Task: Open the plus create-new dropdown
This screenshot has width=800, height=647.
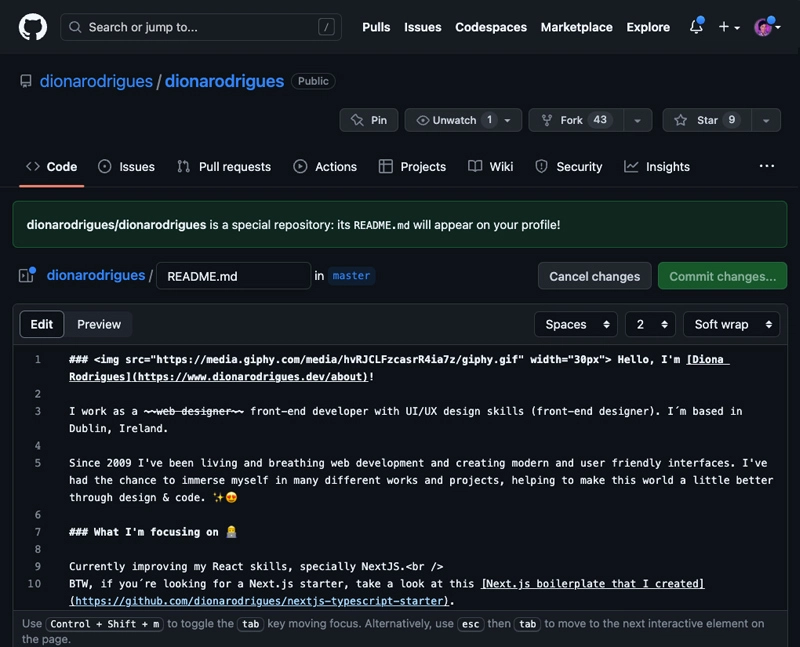Action: pos(729,27)
